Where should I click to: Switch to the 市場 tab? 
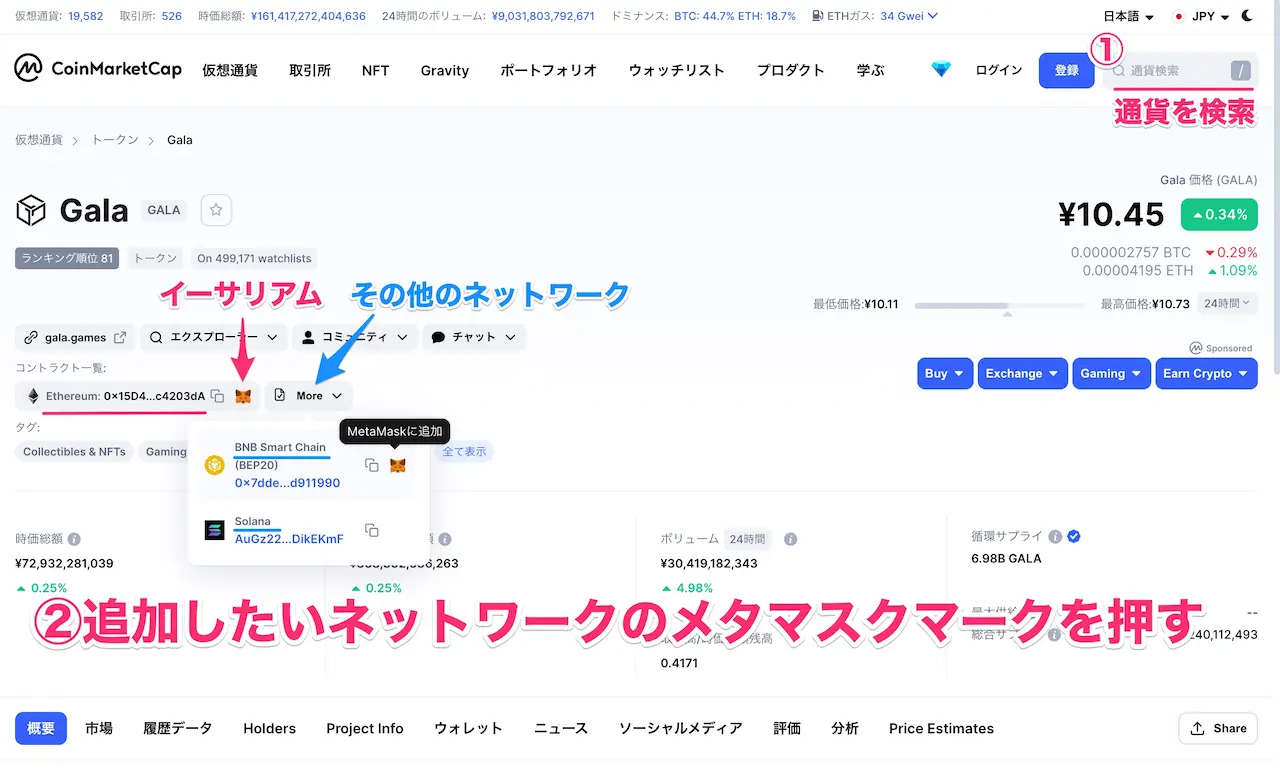[99, 728]
